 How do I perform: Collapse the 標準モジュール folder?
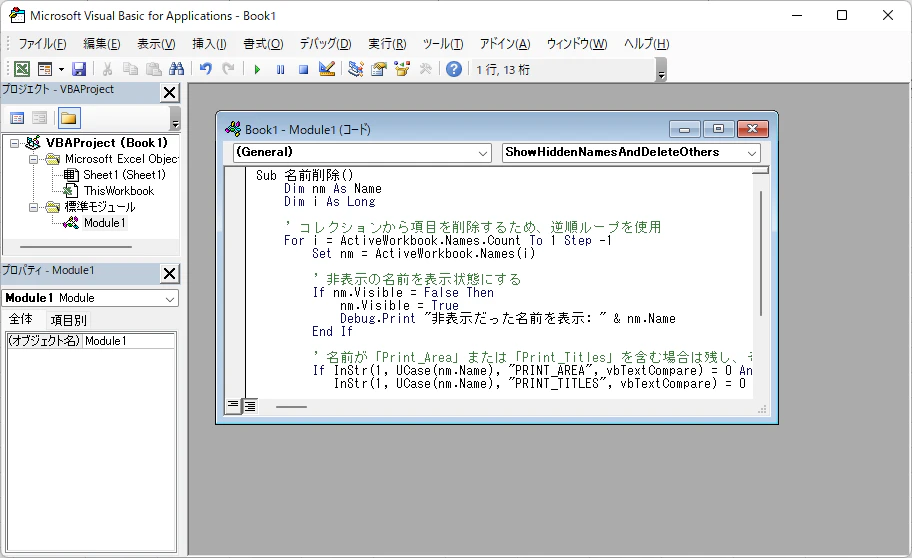click(x=33, y=207)
